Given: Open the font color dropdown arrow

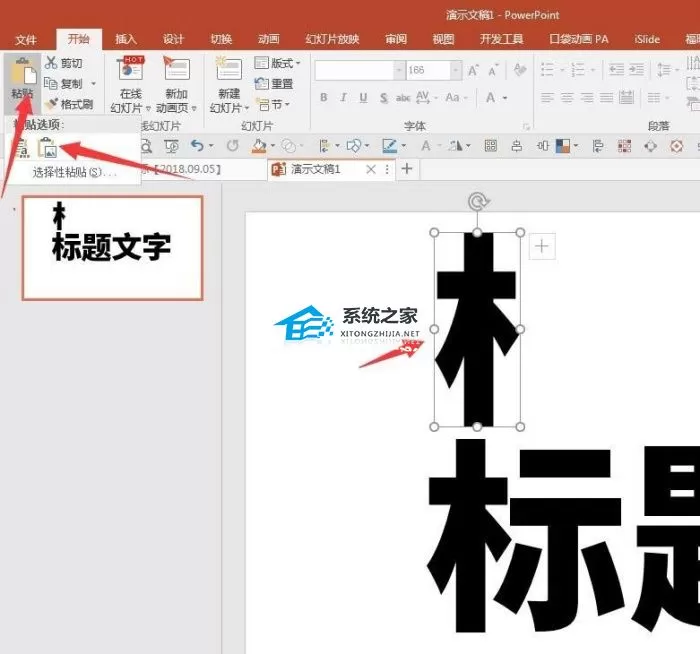Looking at the screenshot, I should click(505, 98).
